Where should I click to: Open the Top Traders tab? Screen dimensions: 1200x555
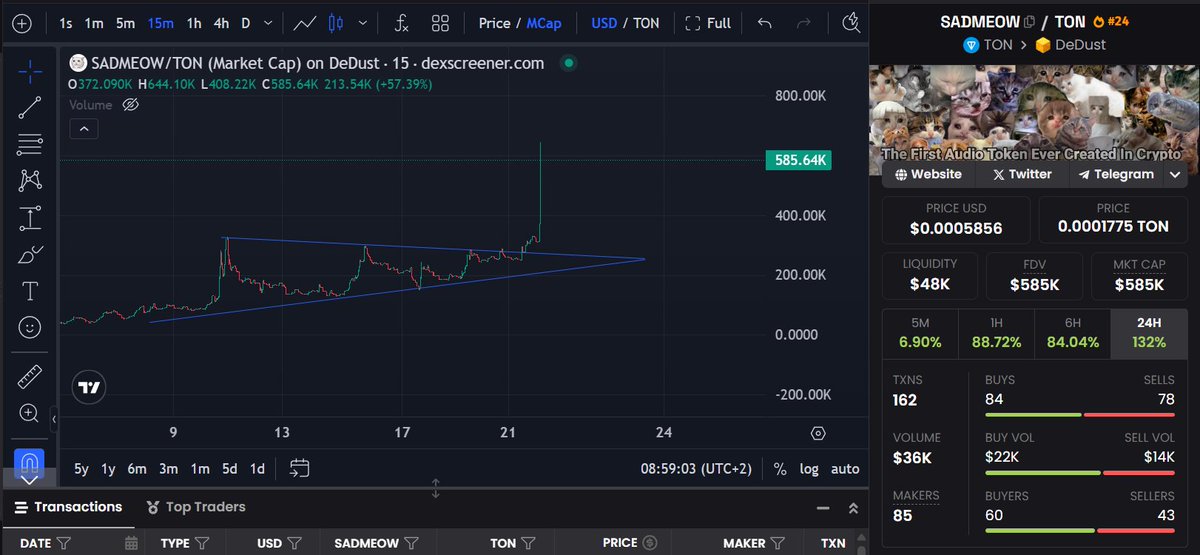196,508
